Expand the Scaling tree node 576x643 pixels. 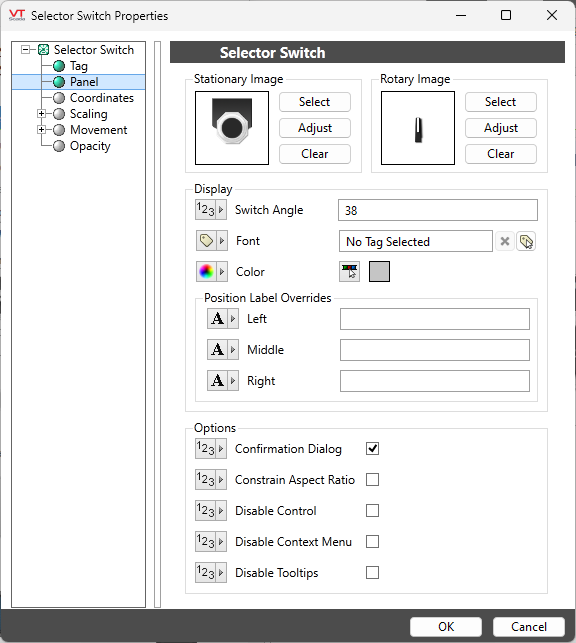41,114
